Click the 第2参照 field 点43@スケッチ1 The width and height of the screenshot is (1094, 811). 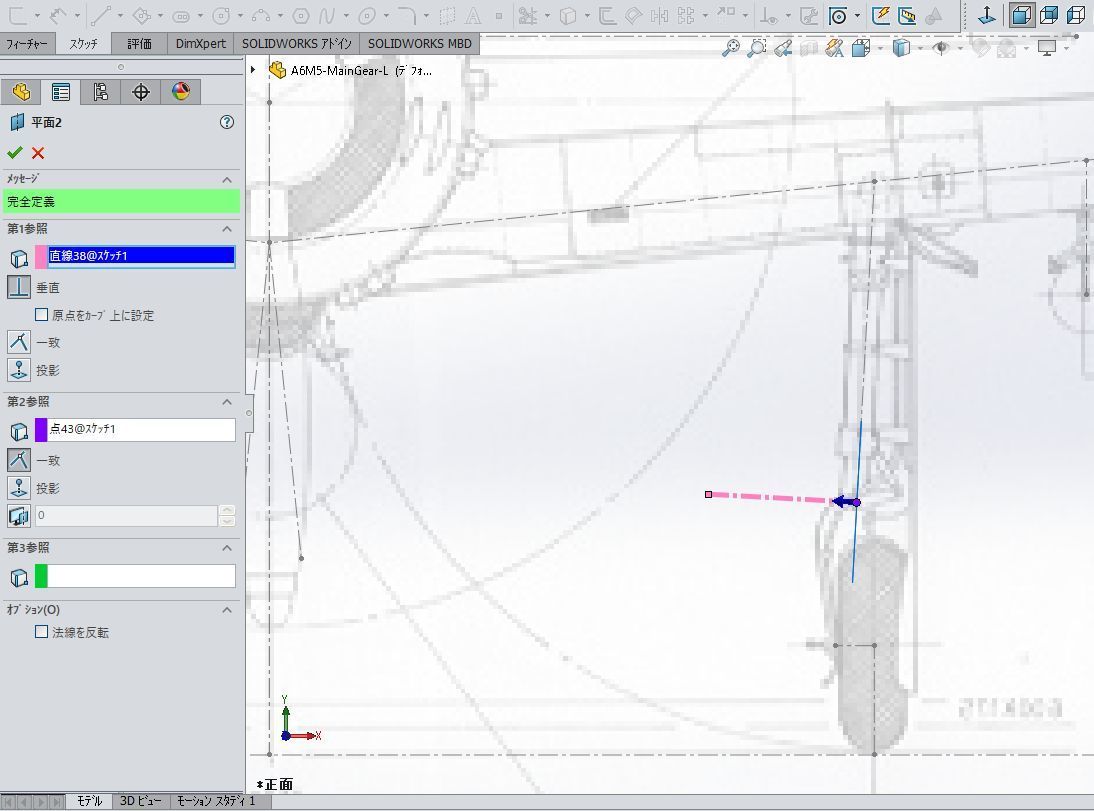pyautogui.click(x=141, y=429)
